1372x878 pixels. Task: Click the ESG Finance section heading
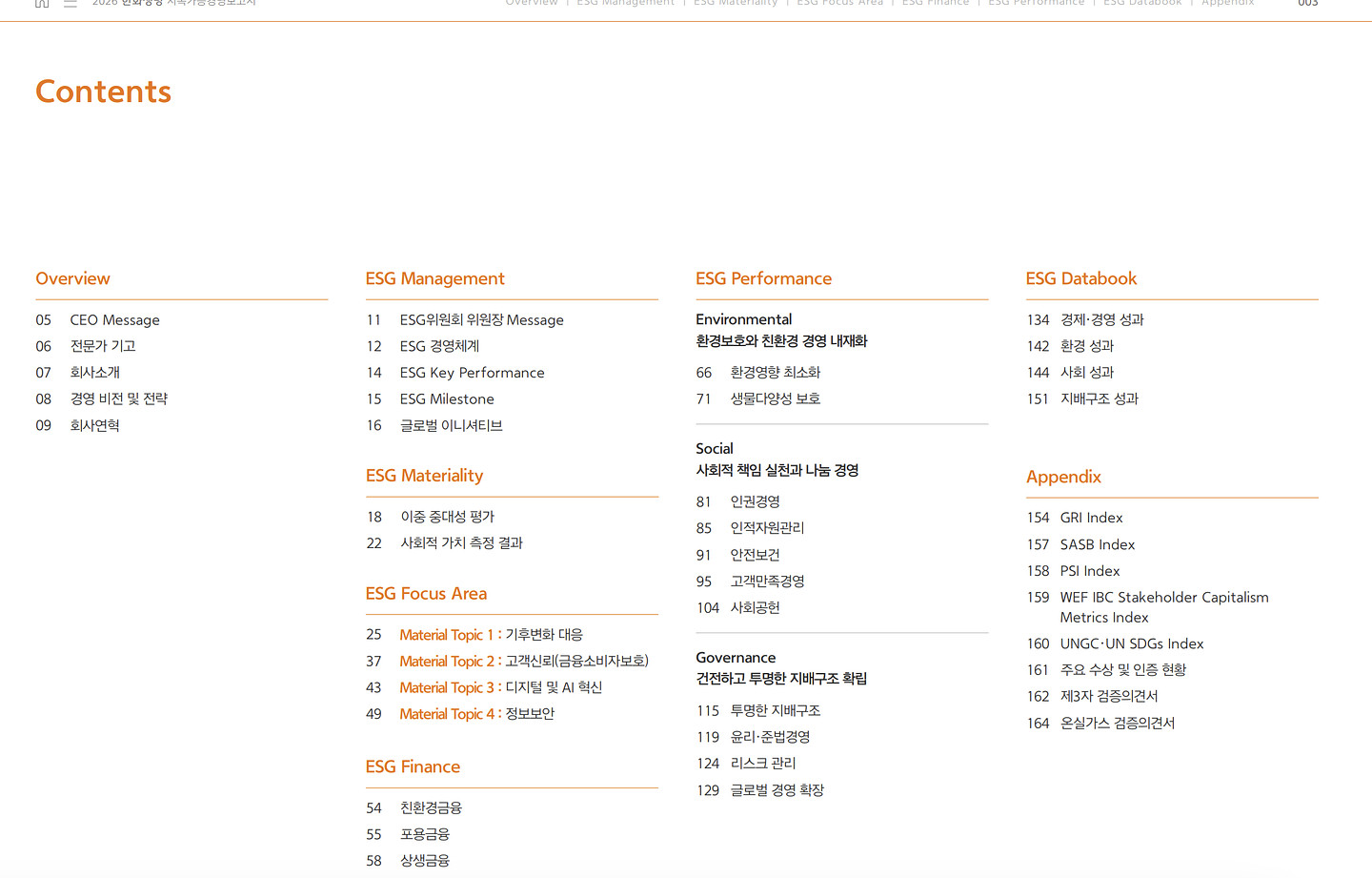[x=413, y=766]
